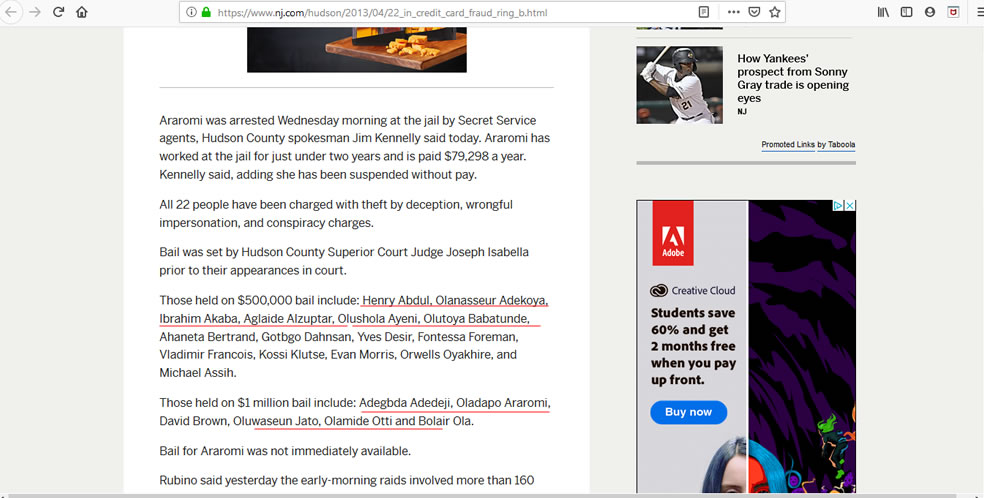Click the Creative Cloud logo icon

click(x=658, y=290)
